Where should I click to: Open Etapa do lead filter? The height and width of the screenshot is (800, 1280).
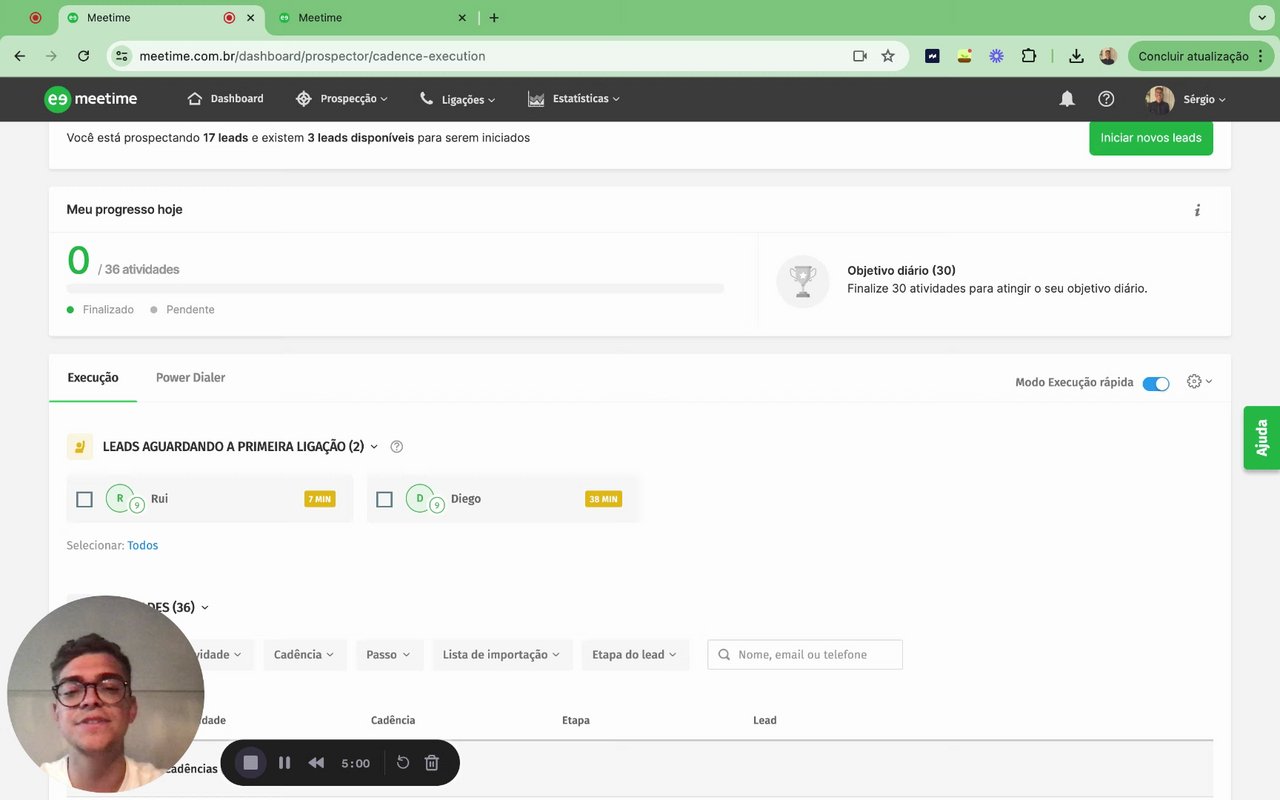point(634,655)
